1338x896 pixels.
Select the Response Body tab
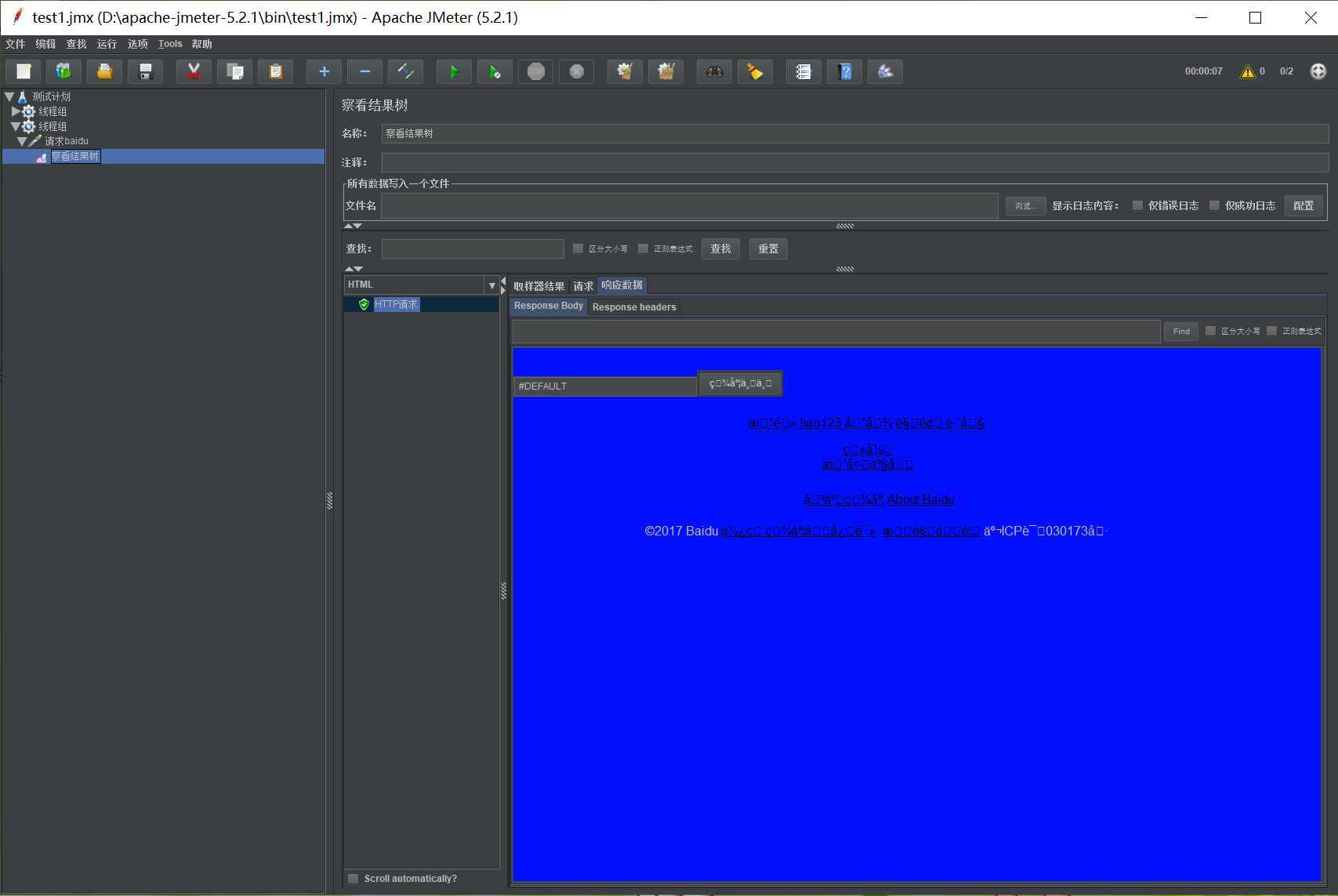pos(549,306)
